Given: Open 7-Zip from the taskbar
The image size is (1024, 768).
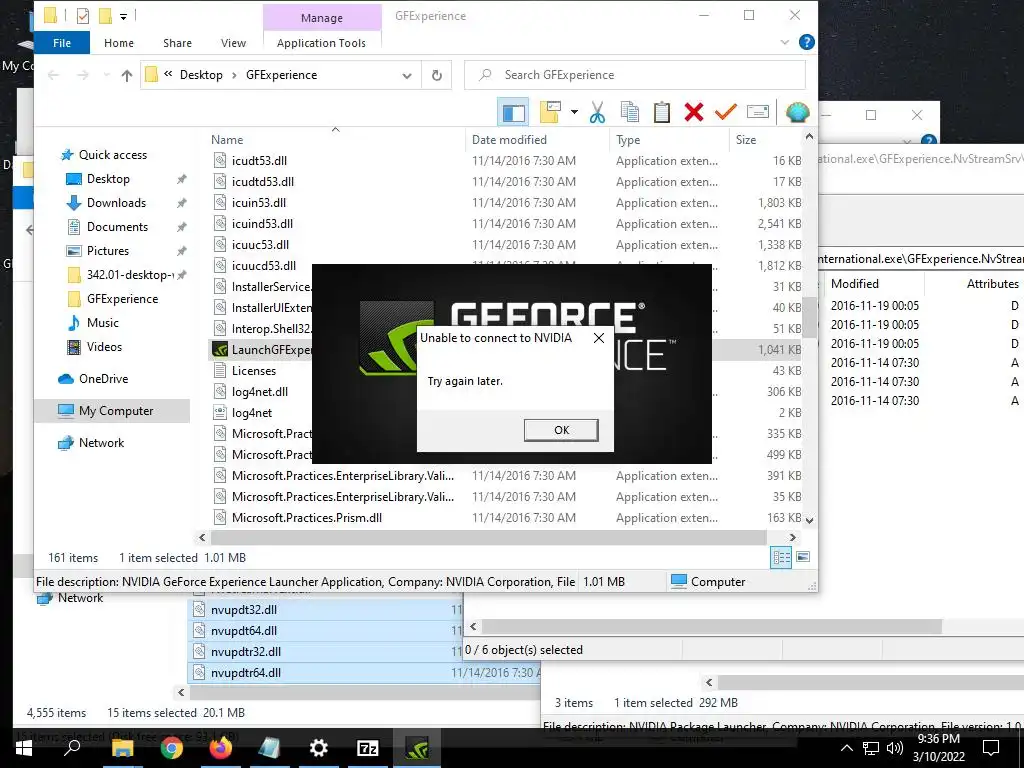Looking at the screenshot, I should [x=368, y=748].
